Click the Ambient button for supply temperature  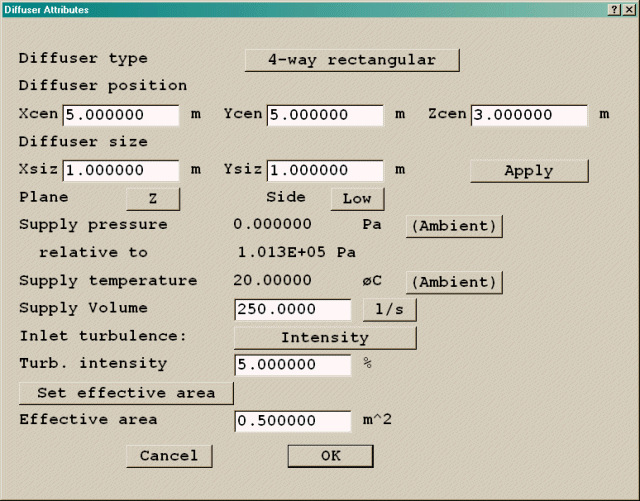(454, 282)
